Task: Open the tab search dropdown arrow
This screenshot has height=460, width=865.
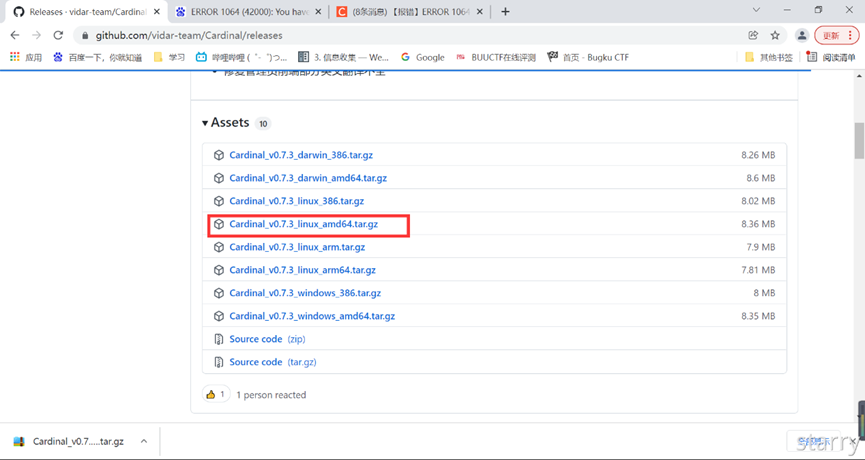Action: coord(756,10)
